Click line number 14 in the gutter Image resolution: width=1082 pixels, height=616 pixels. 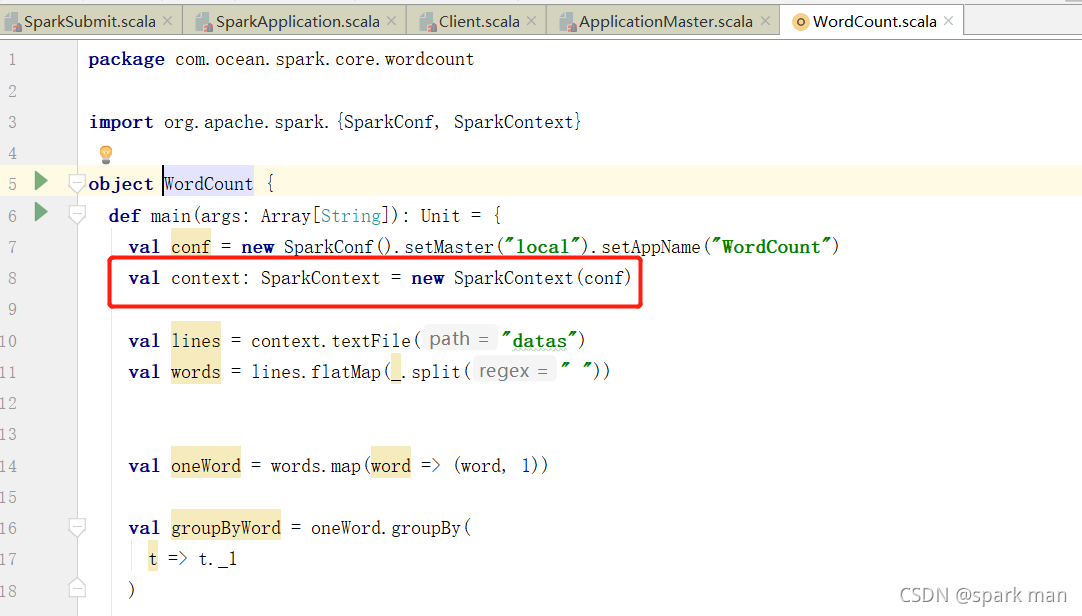(x=8, y=466)
